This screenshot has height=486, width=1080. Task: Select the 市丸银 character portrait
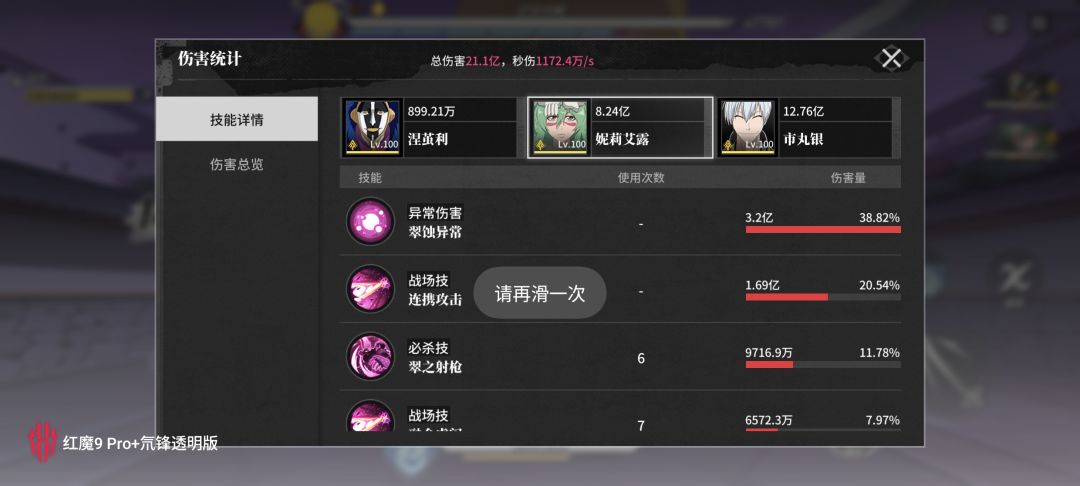[749, 127]
